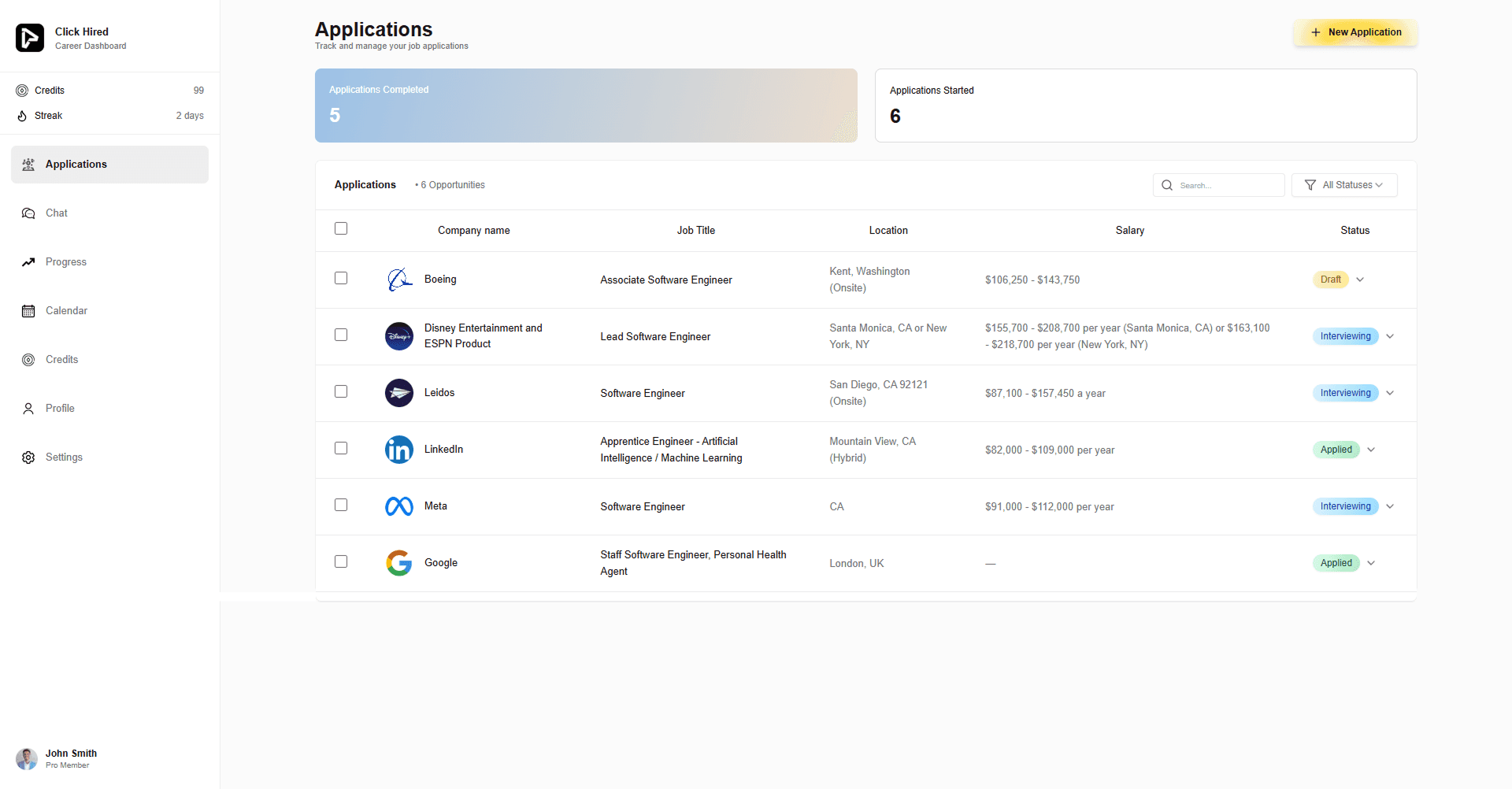Open Profile via the person icon
This screenshot has width=1512, height=789.
(28, 408)
